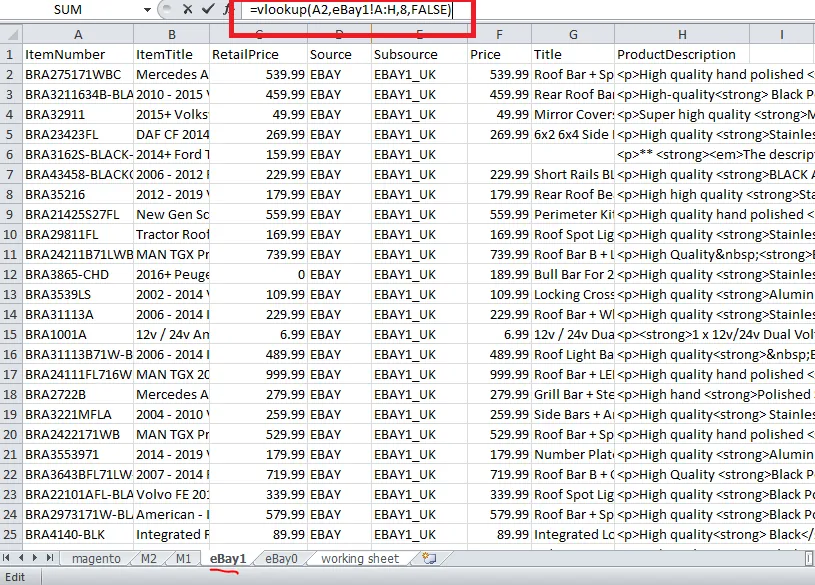
Task: Select cell BRA1001A
Action: coord(78,334)
